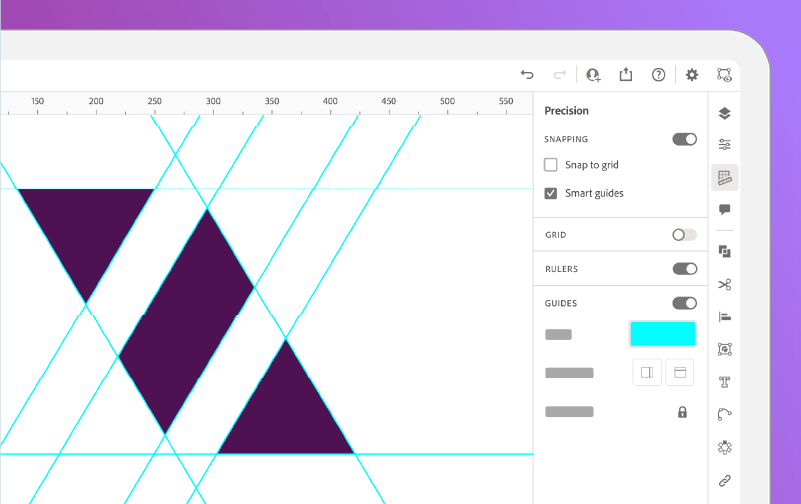Click the RULERS section label

coord(561,269)
